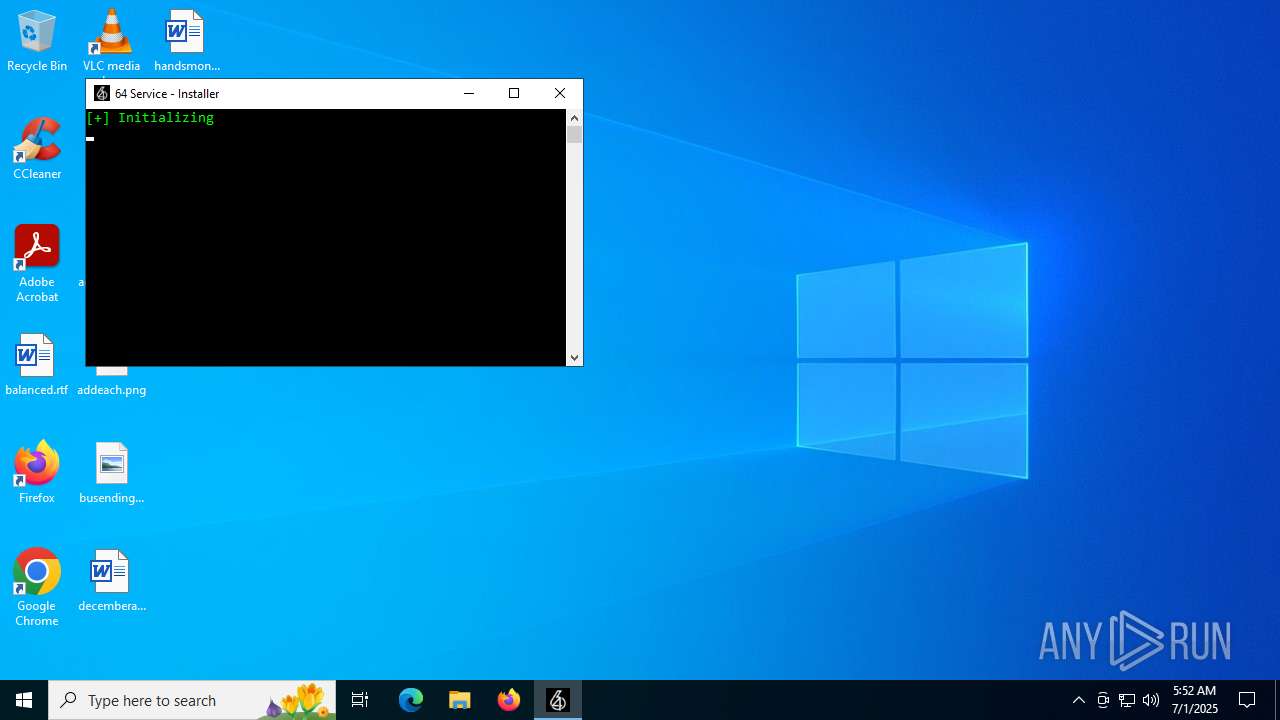Select the decembera Word document icon
Viewport: 1280px width, 720px height.
coord(111,581)
